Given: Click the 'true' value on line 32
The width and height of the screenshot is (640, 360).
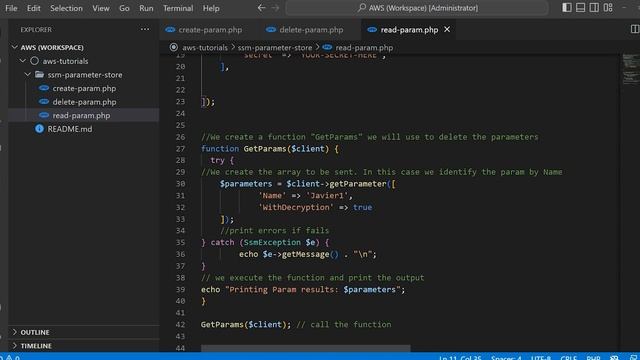Looking at the screenshot, I should (362, 207).
